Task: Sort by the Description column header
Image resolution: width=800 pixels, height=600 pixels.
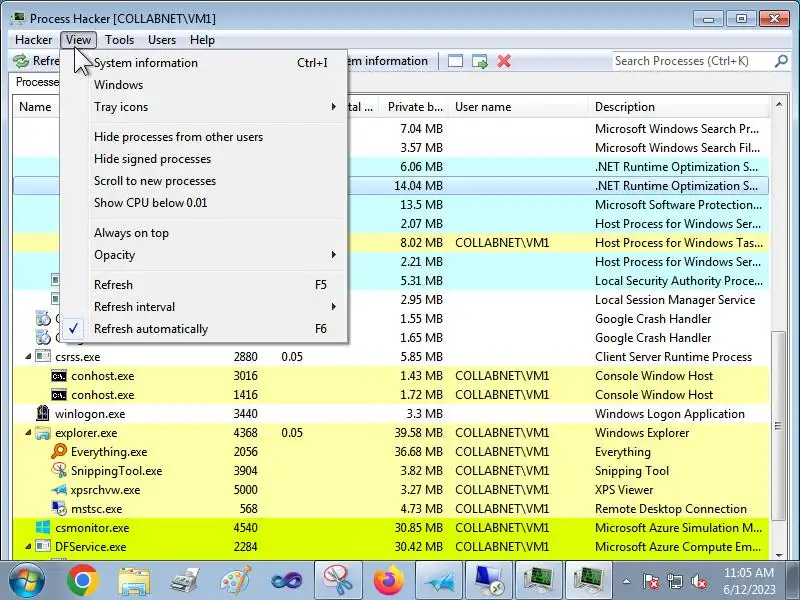Action: pyautogui.click(x=679, y=107)
